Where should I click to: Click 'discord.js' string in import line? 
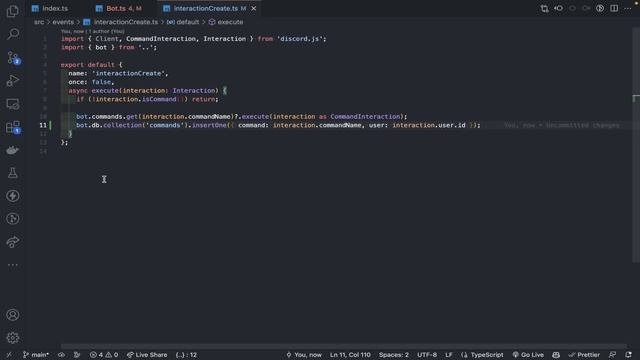click(300, 39)
